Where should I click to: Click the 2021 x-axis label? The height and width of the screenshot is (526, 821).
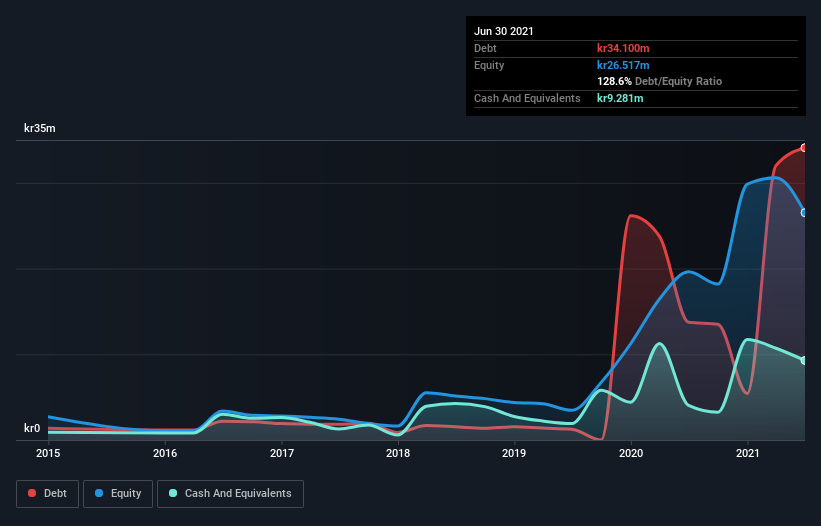point(748,453)
